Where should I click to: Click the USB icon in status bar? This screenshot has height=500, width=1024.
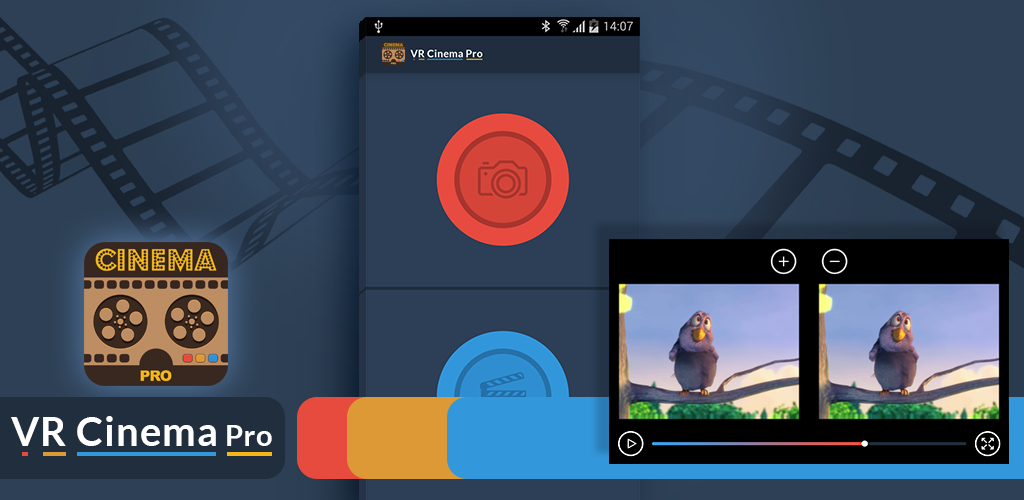(378, 26)
